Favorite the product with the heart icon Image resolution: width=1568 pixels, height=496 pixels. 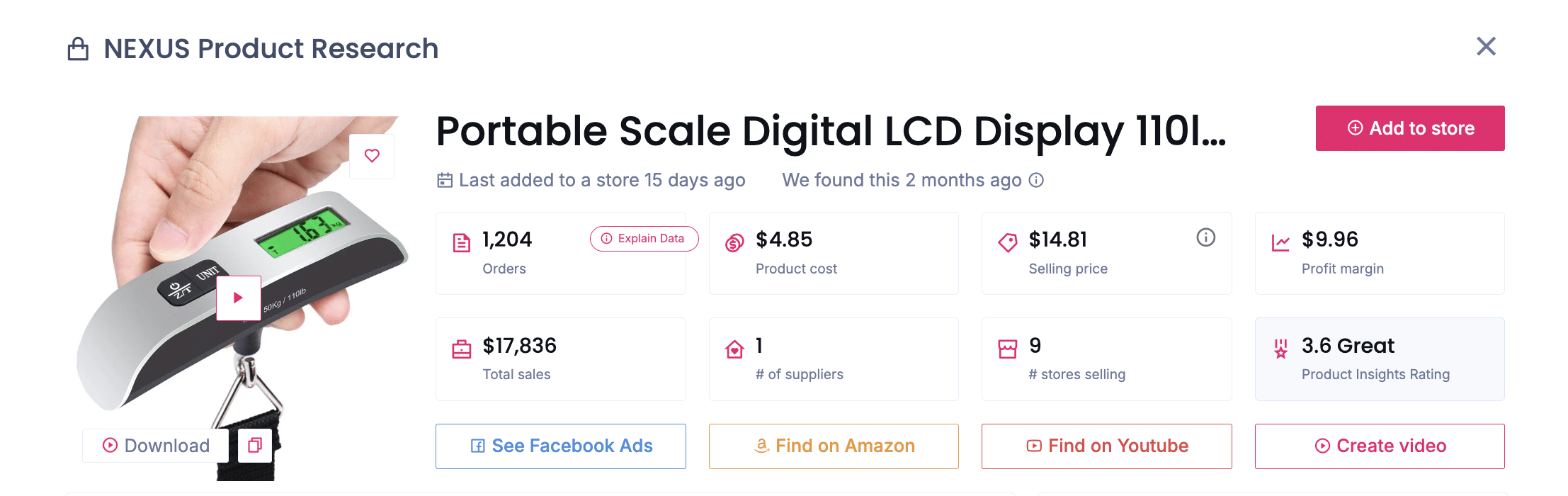point(372,156)
